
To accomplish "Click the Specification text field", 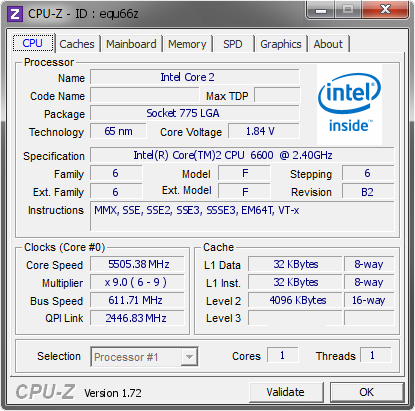I will [x=242, y=155].
